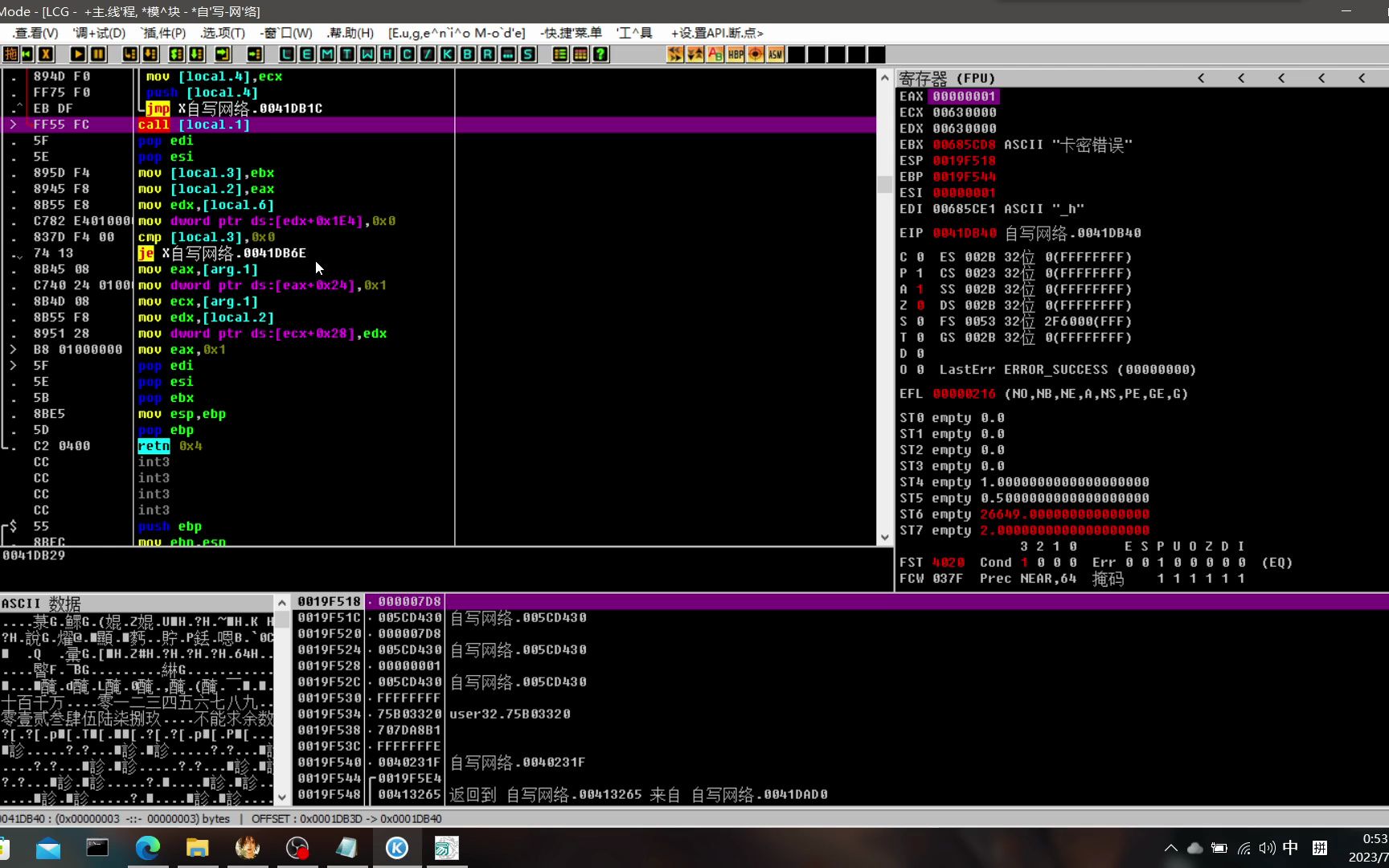Run the program with the play icon
1389x868 pixels.
point(78,54)
